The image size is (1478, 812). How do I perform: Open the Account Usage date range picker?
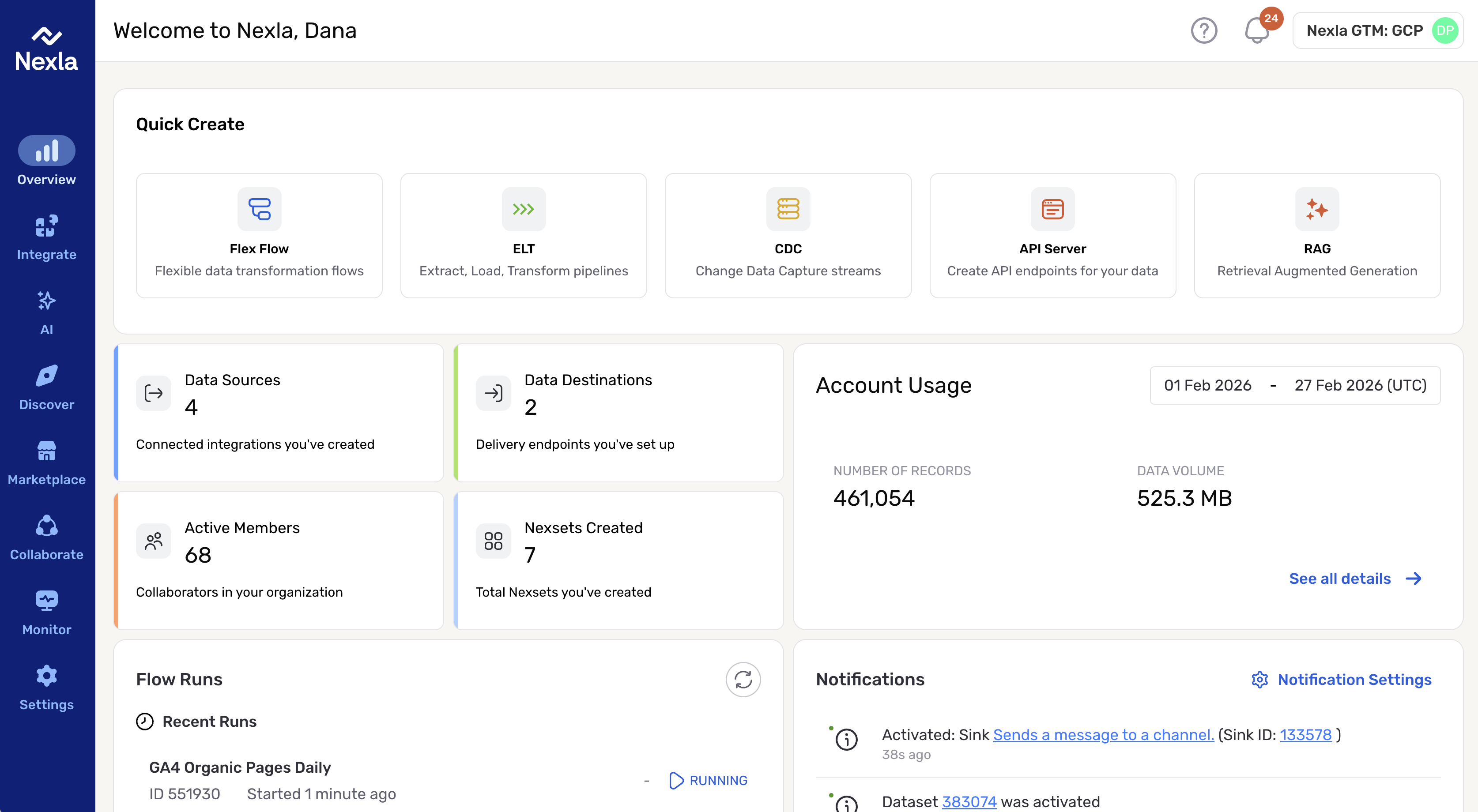pyautogui.click(x=1294, y=385)
